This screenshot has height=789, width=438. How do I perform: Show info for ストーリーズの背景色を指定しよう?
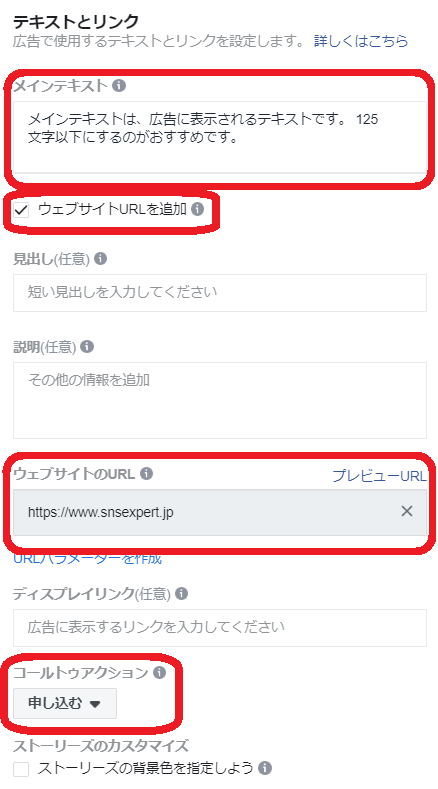(265, 768)
